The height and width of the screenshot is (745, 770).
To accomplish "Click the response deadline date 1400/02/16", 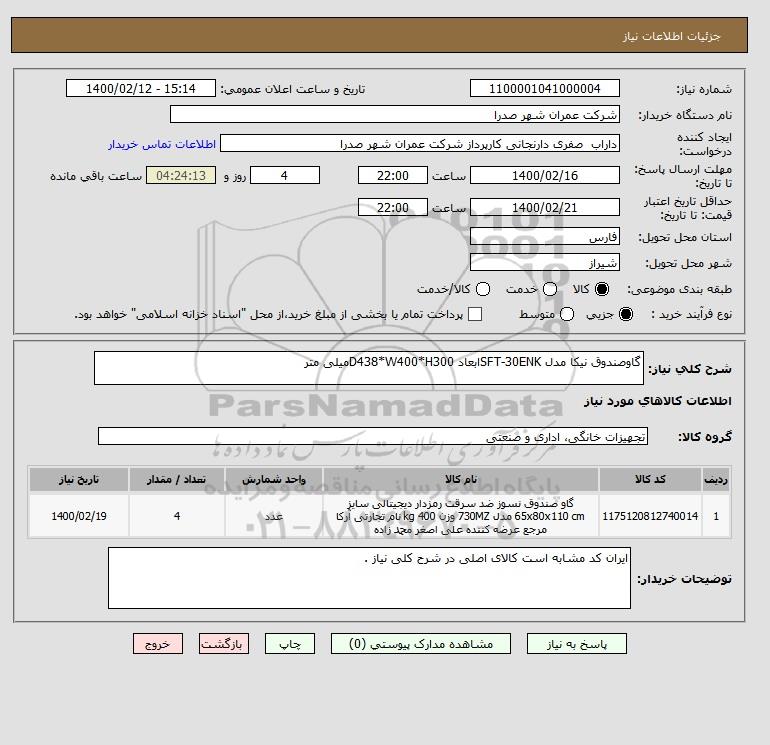I will point(545,175).
